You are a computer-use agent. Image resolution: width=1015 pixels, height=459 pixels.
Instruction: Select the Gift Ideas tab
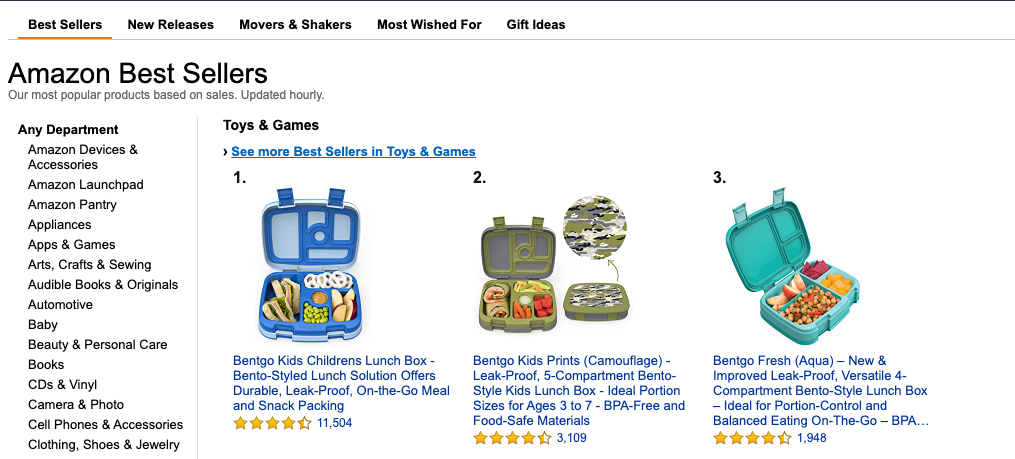535,24
